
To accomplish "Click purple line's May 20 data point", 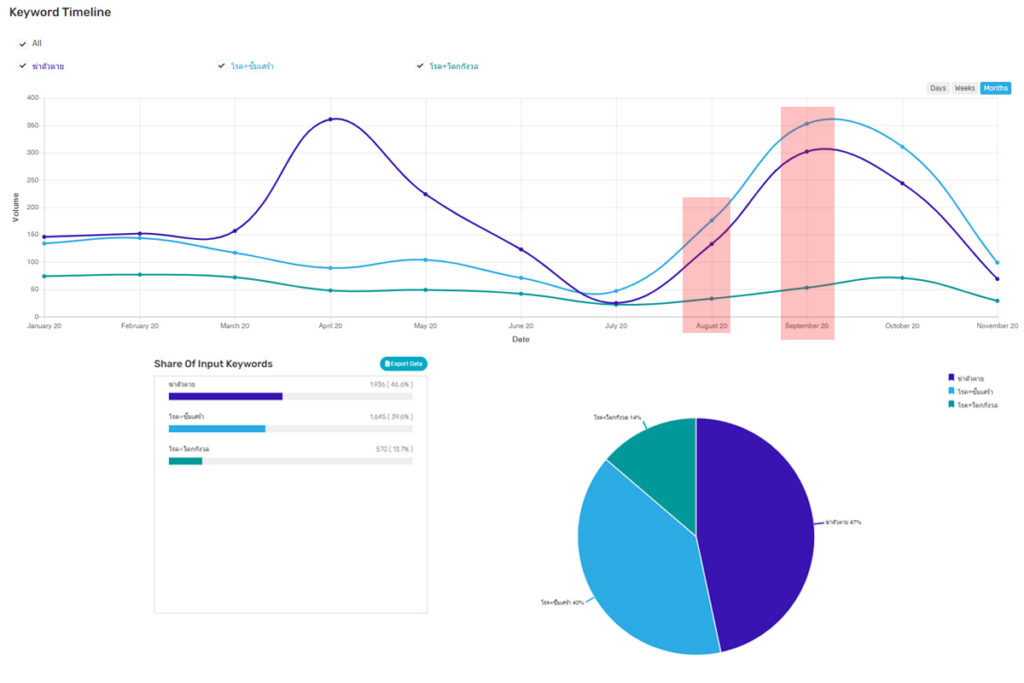I will pos(426,194).
